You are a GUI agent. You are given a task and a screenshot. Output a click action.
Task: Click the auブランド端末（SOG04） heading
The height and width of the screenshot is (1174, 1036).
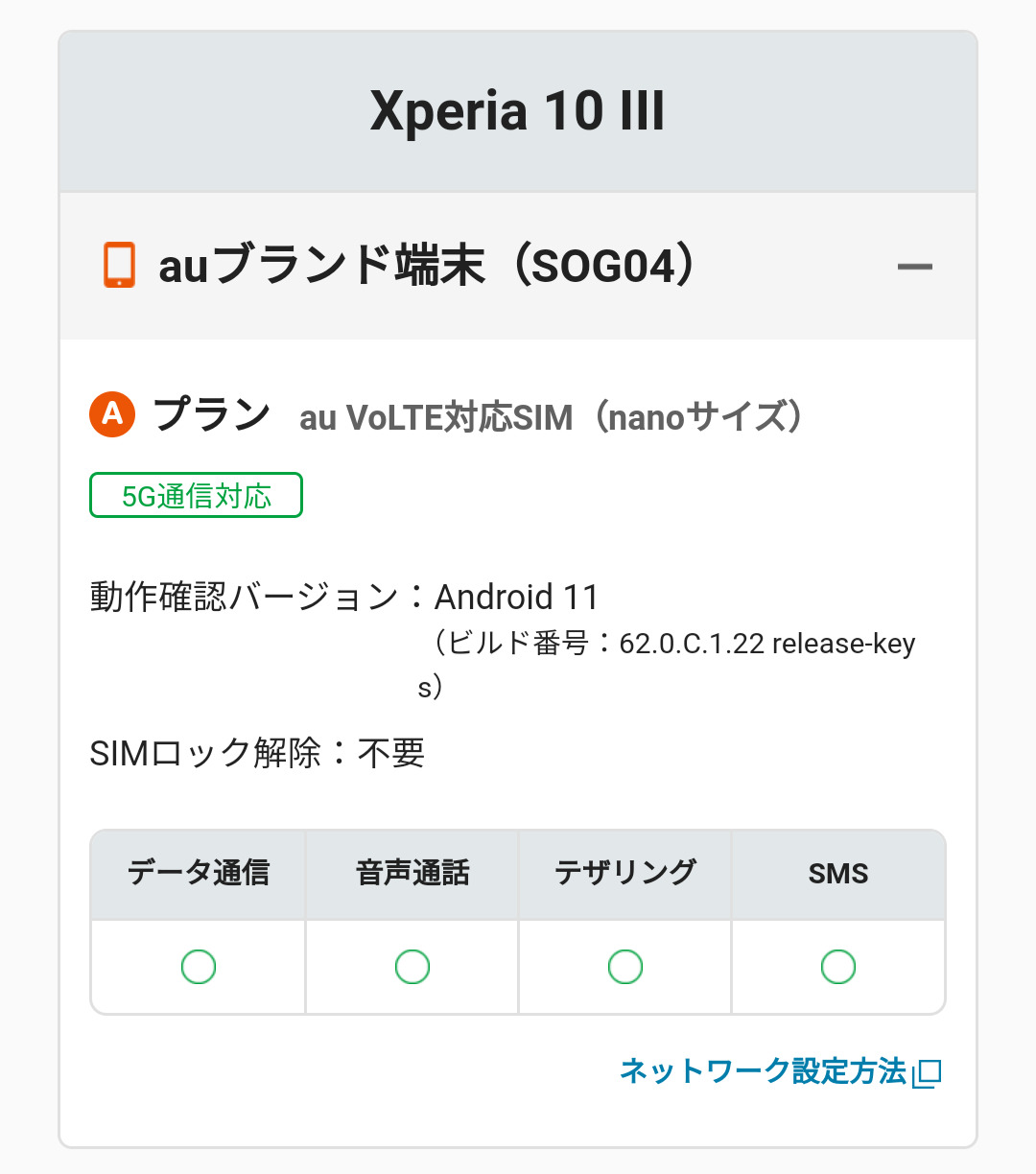click(x=428, y=266)
